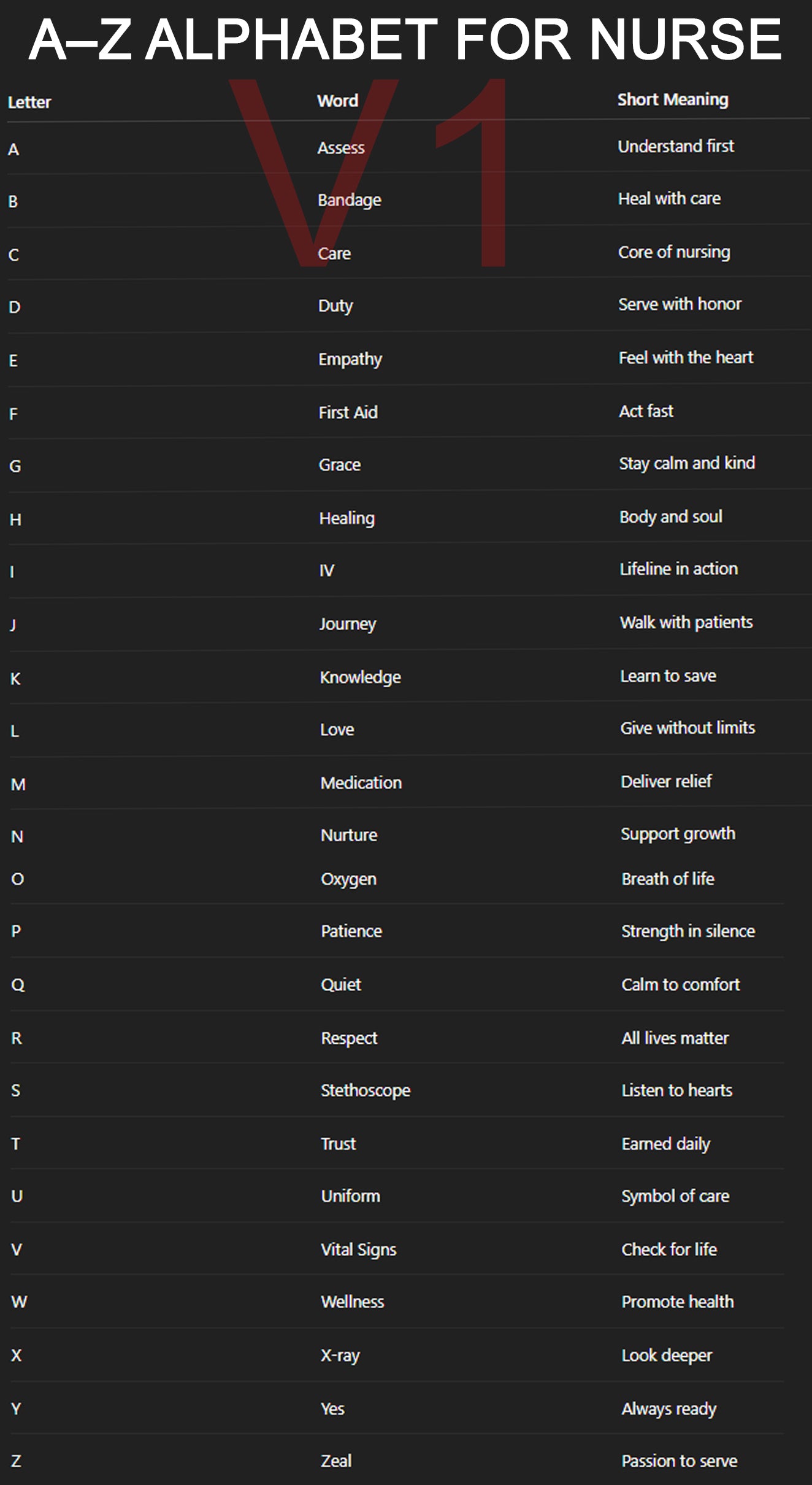Click the meaning "Promote health"
The height and width of the screenshot is (1485, 812).
(x=678, y=1302)
